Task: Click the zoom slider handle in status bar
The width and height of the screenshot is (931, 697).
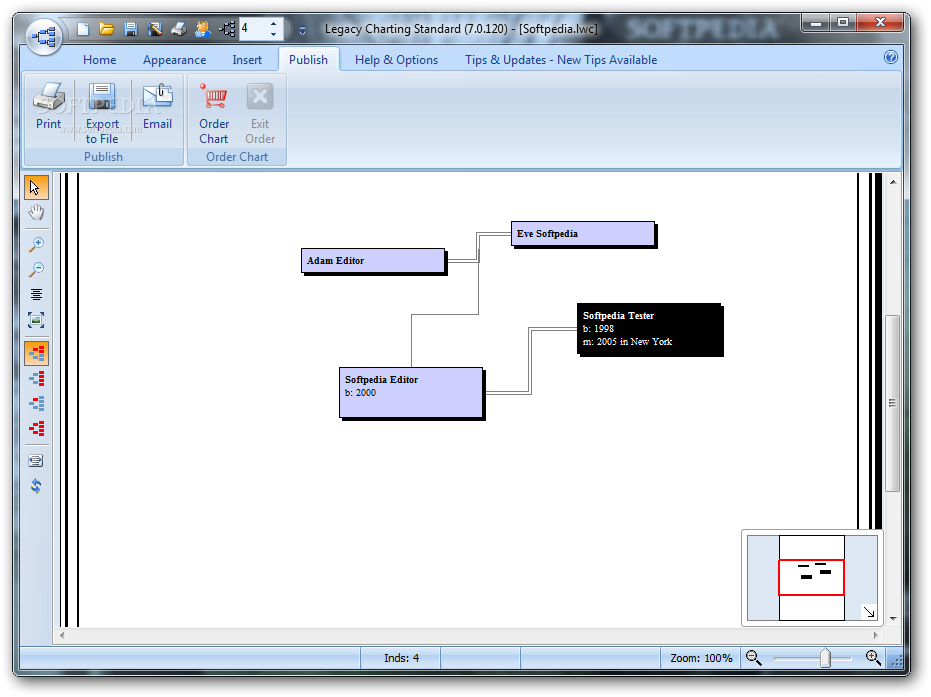Action: pyautogui.click(x=825, y=658)
